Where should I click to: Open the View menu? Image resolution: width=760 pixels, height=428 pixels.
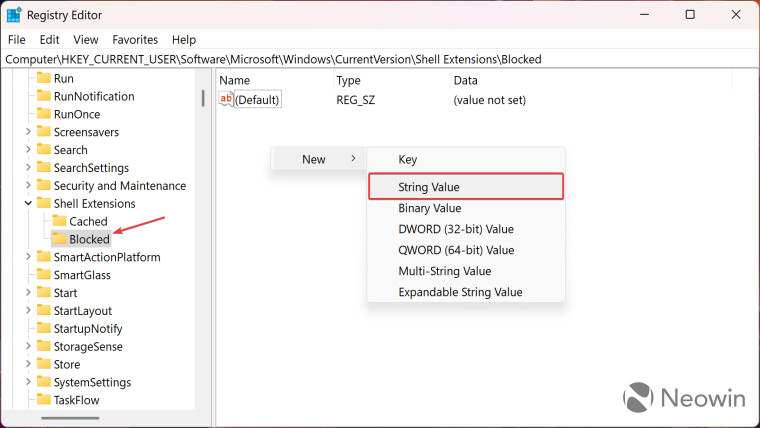pyautogui.click(x=86, y=40)
